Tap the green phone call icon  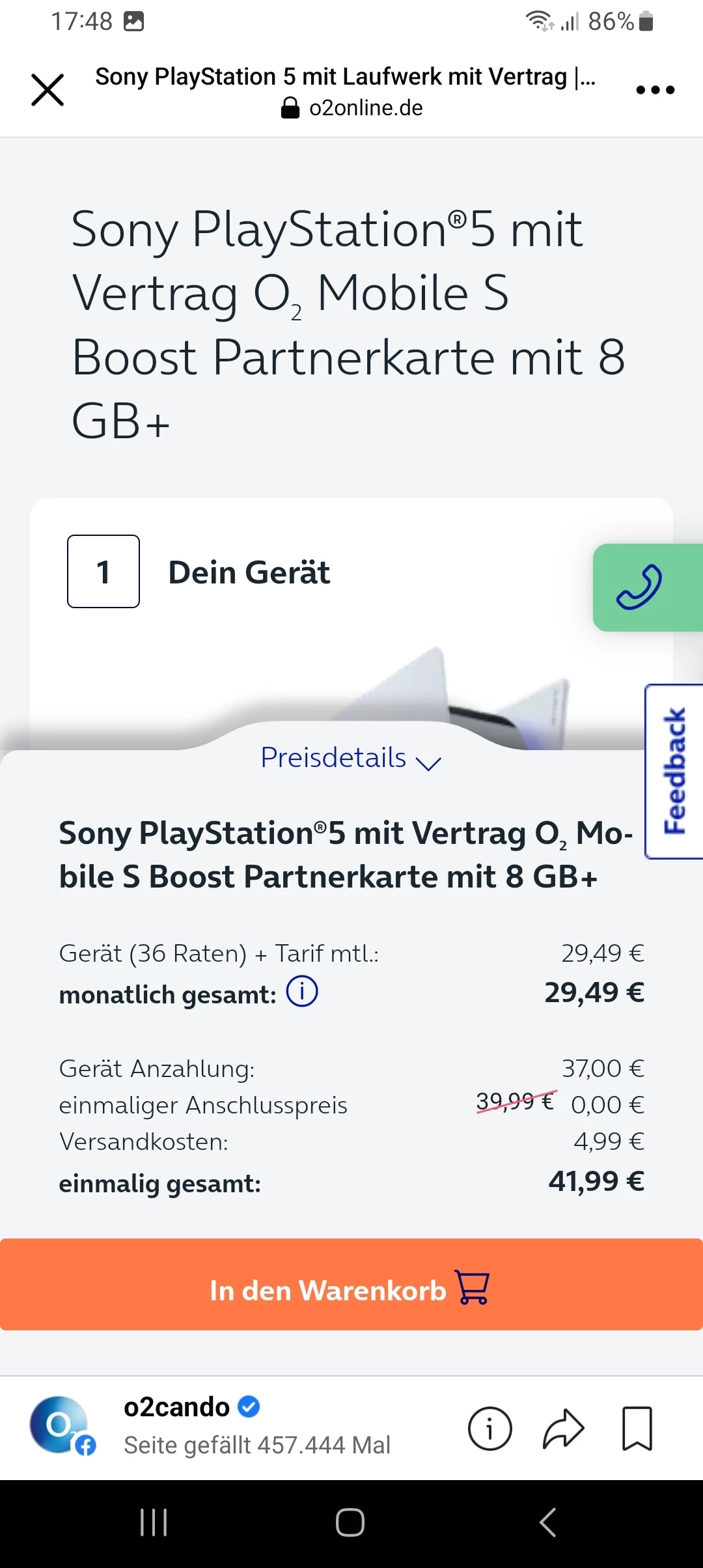(639, 587)
